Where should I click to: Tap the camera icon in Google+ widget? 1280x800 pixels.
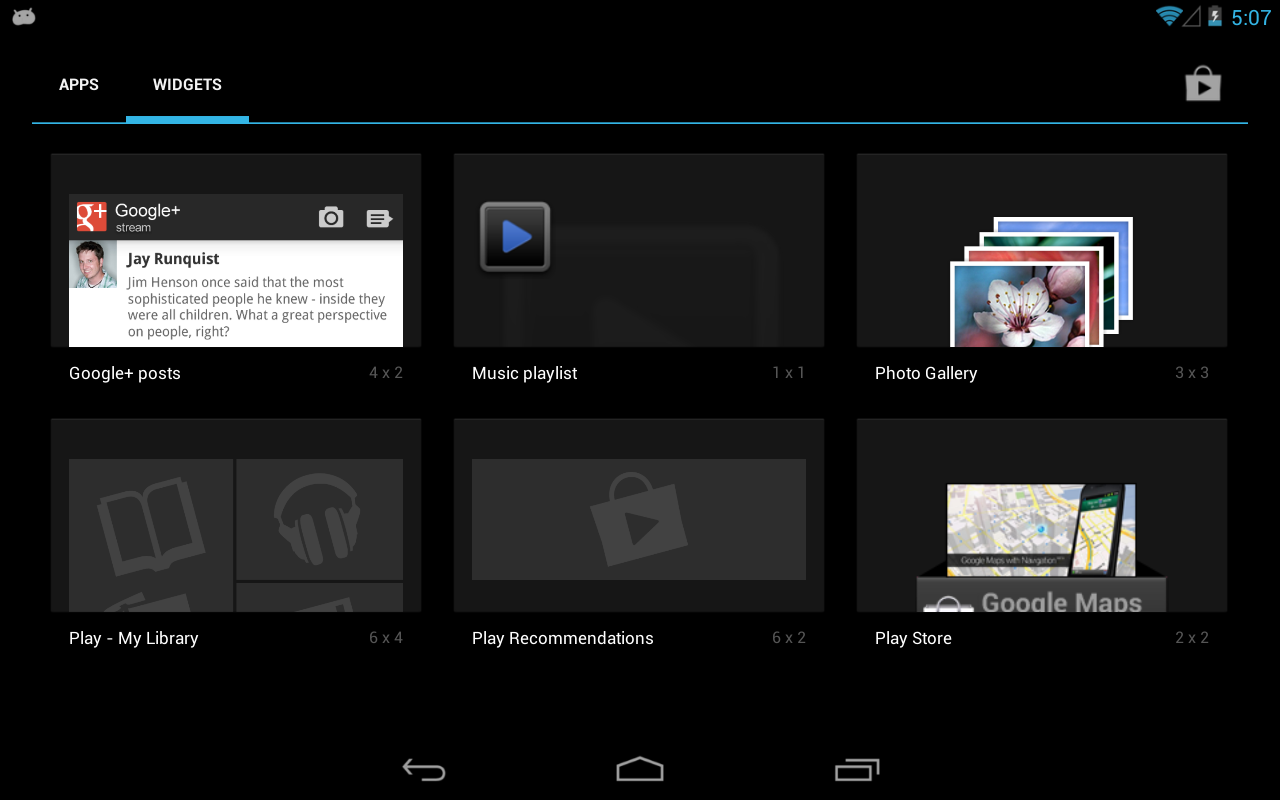coord(331,217)
